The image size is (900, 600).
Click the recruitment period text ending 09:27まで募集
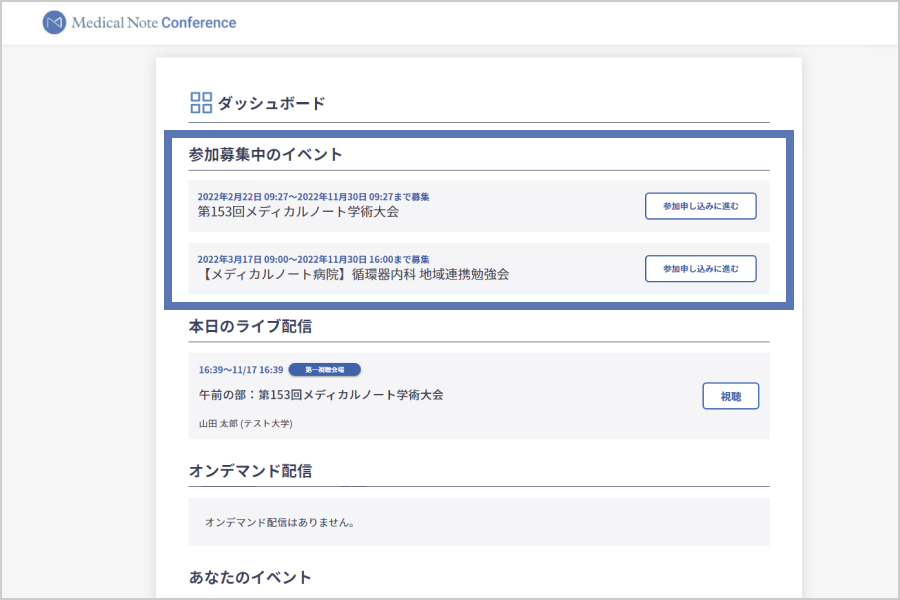coord(313,197)
